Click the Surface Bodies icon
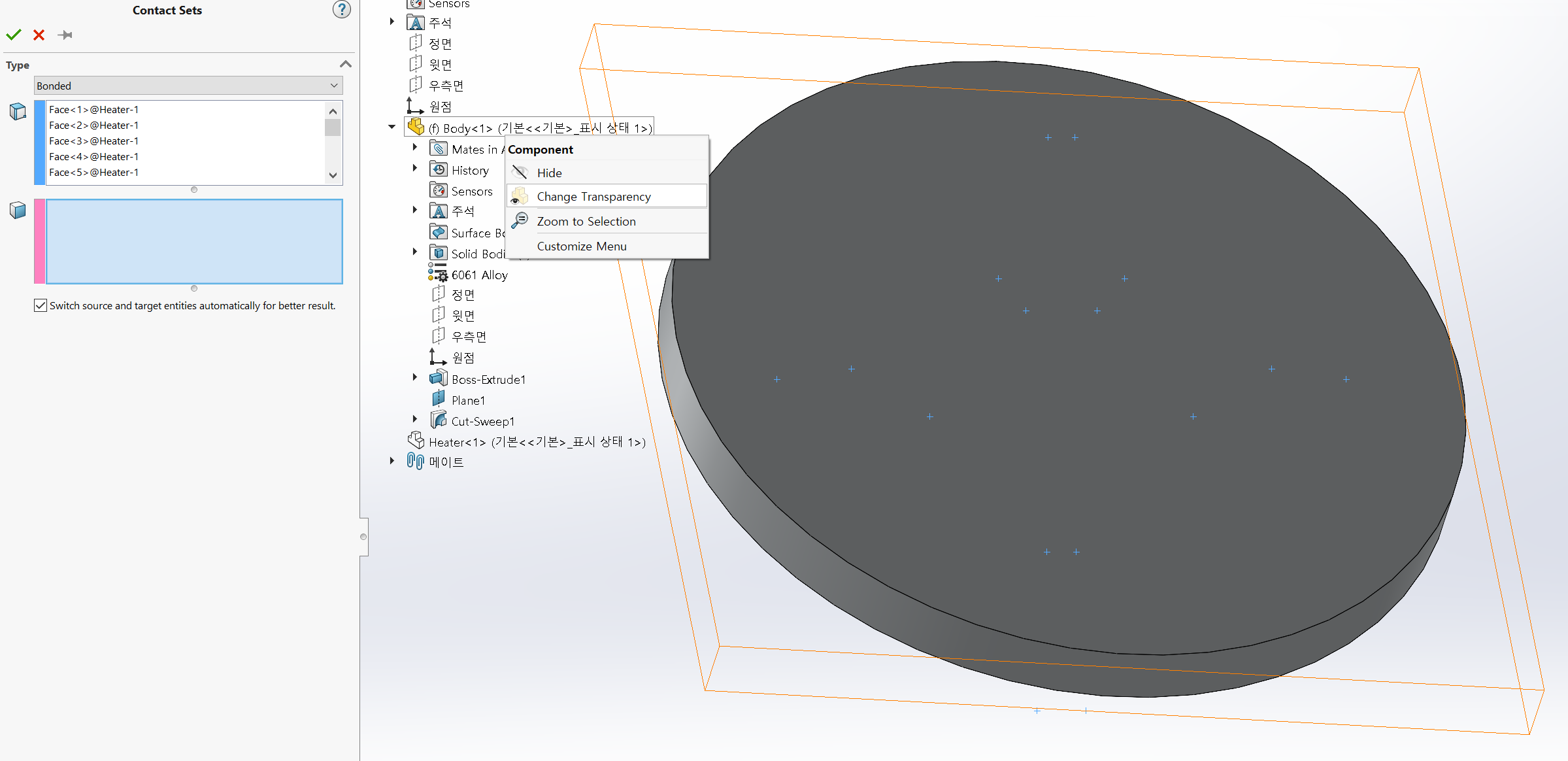This screenshot has height=761, width=1568. point(439,232)
